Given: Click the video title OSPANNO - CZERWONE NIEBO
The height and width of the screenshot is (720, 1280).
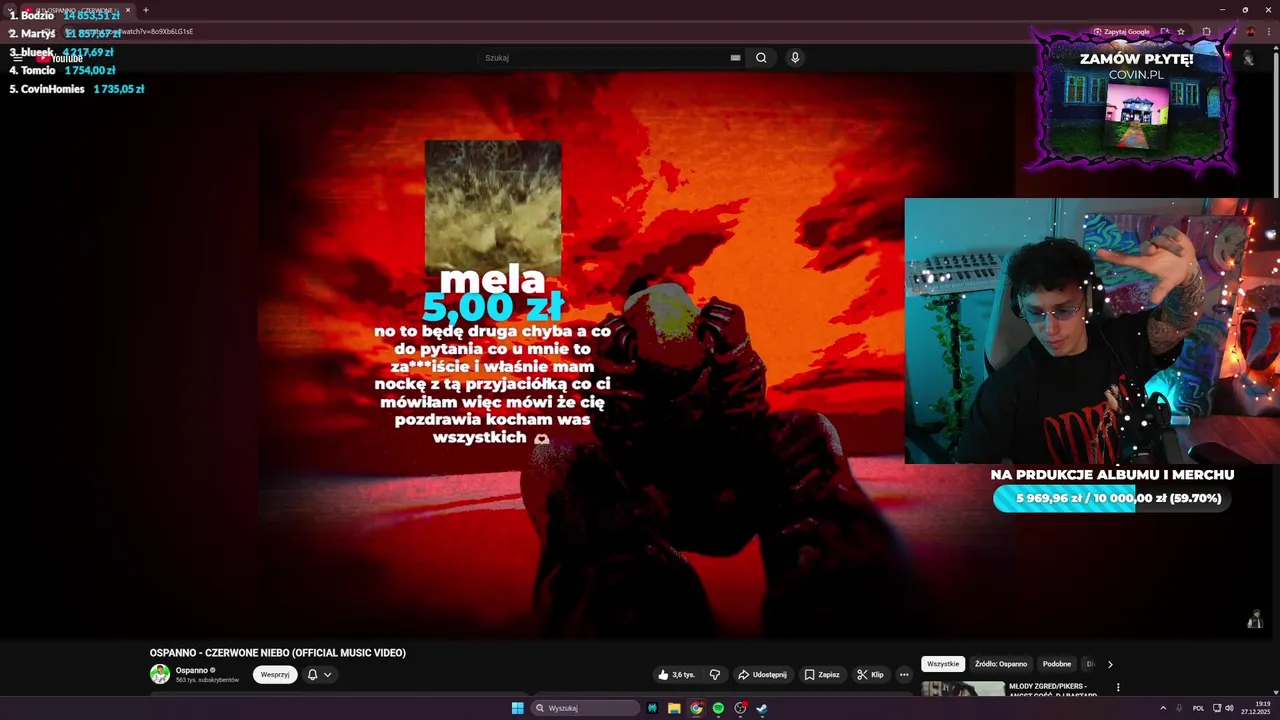Looking at the screenshot, I should tap(278, 653).
